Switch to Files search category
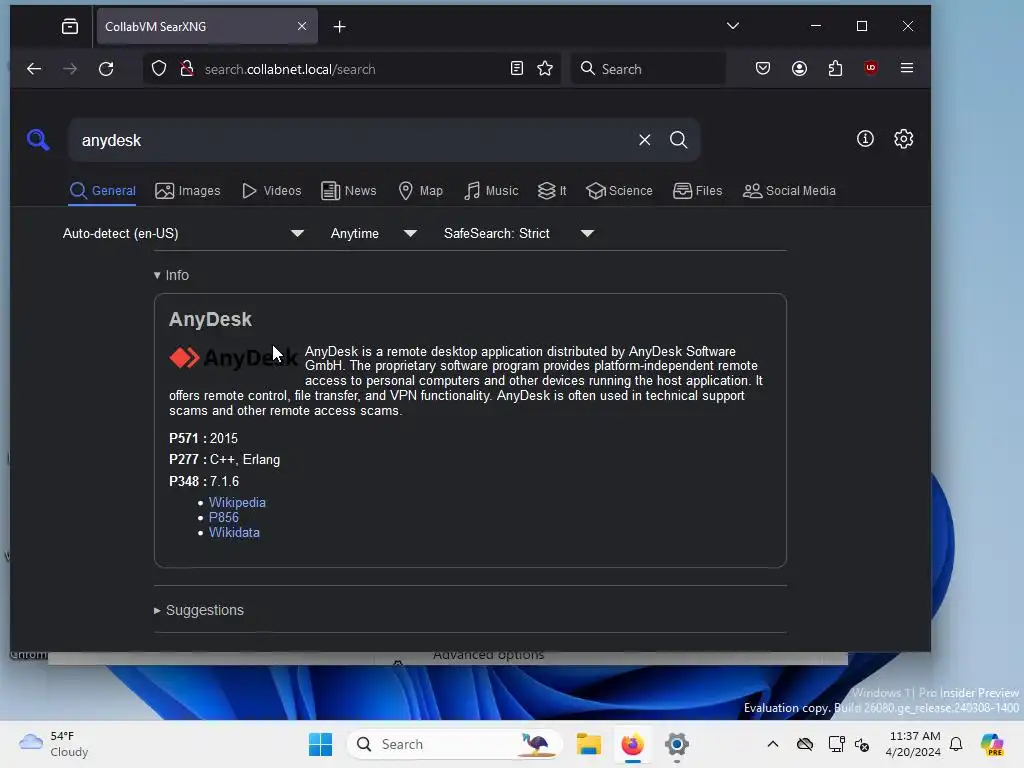The width and height of the screenshot is (1024, 768). click(x=697, y=191)
